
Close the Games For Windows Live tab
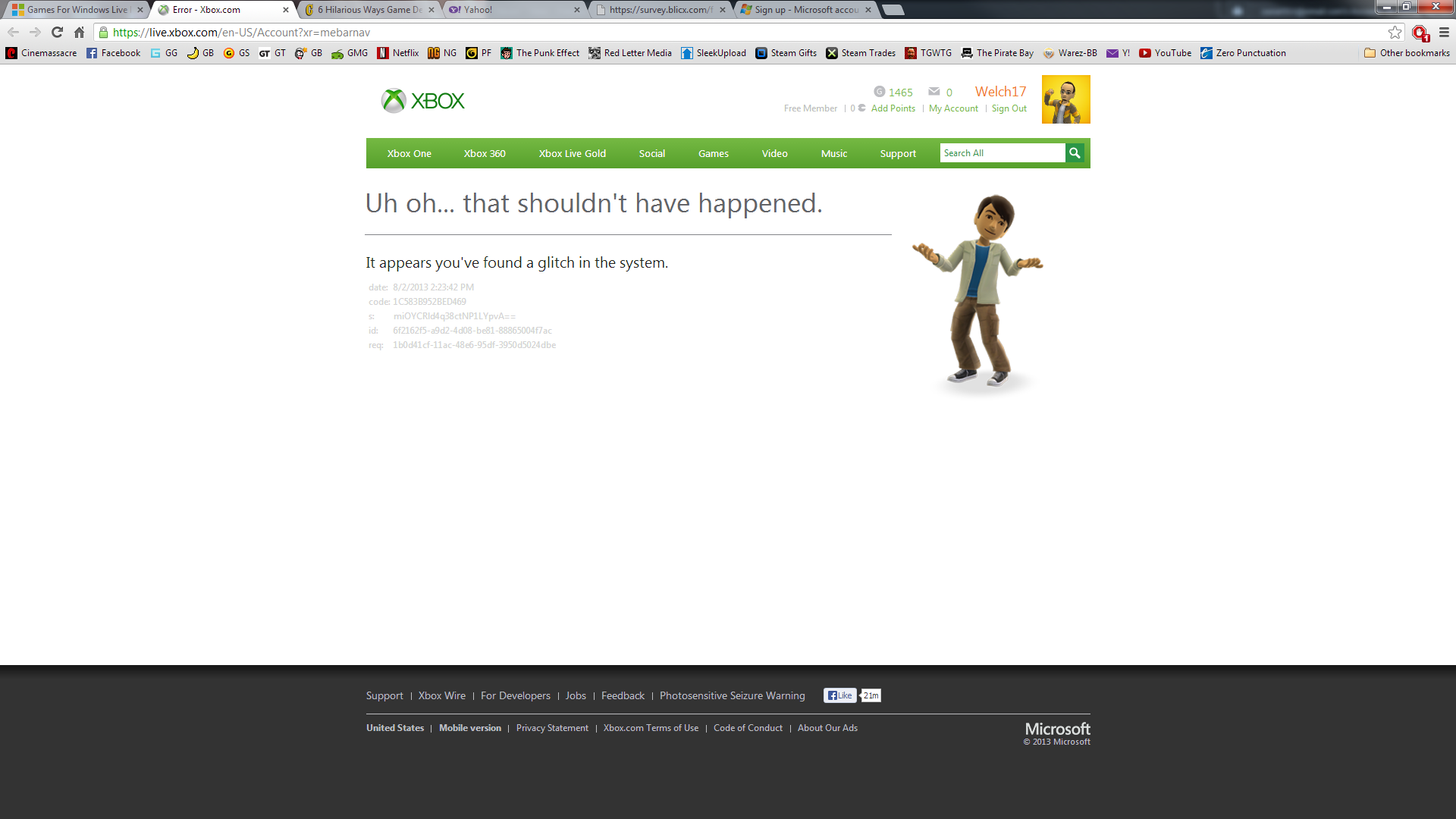(x=140, y=10)
